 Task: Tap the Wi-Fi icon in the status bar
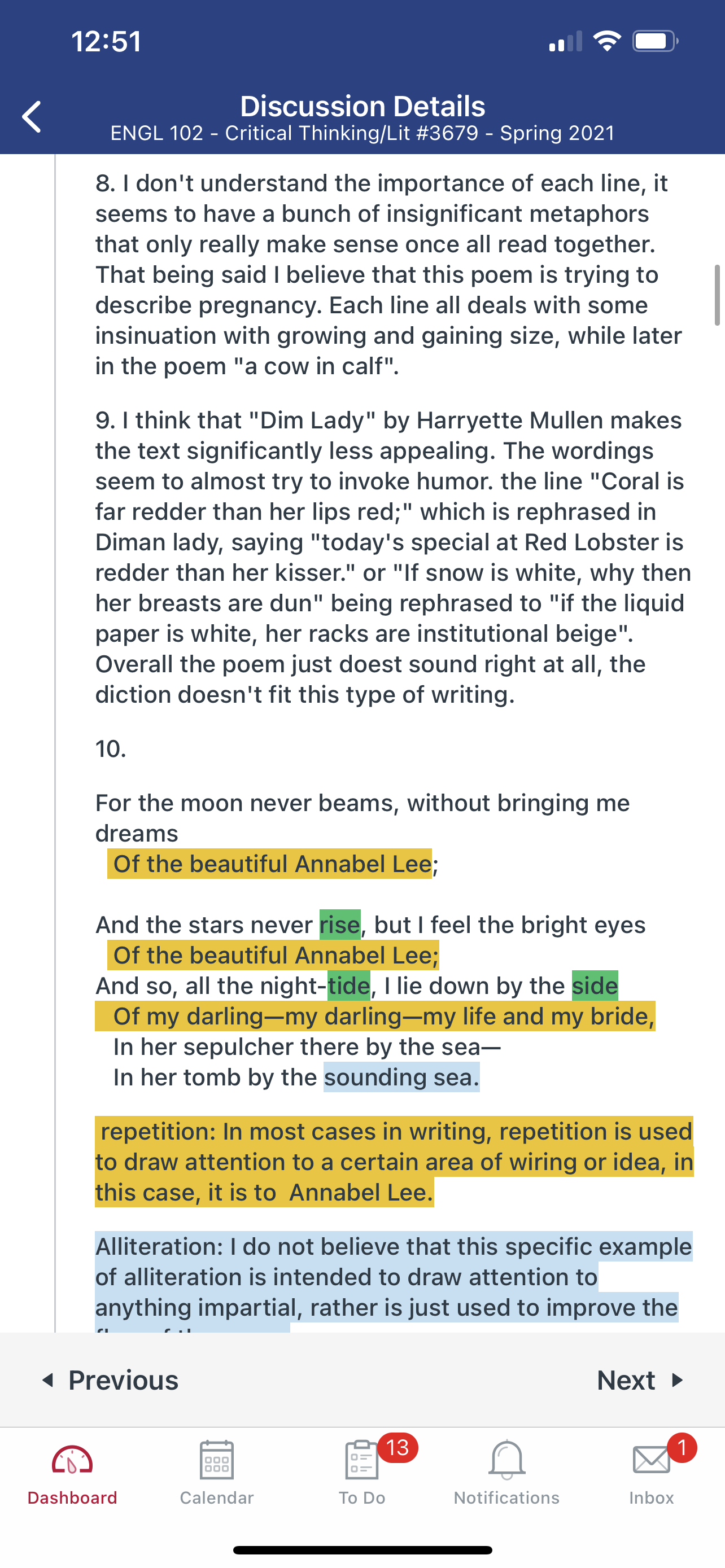tap(607, 41)
